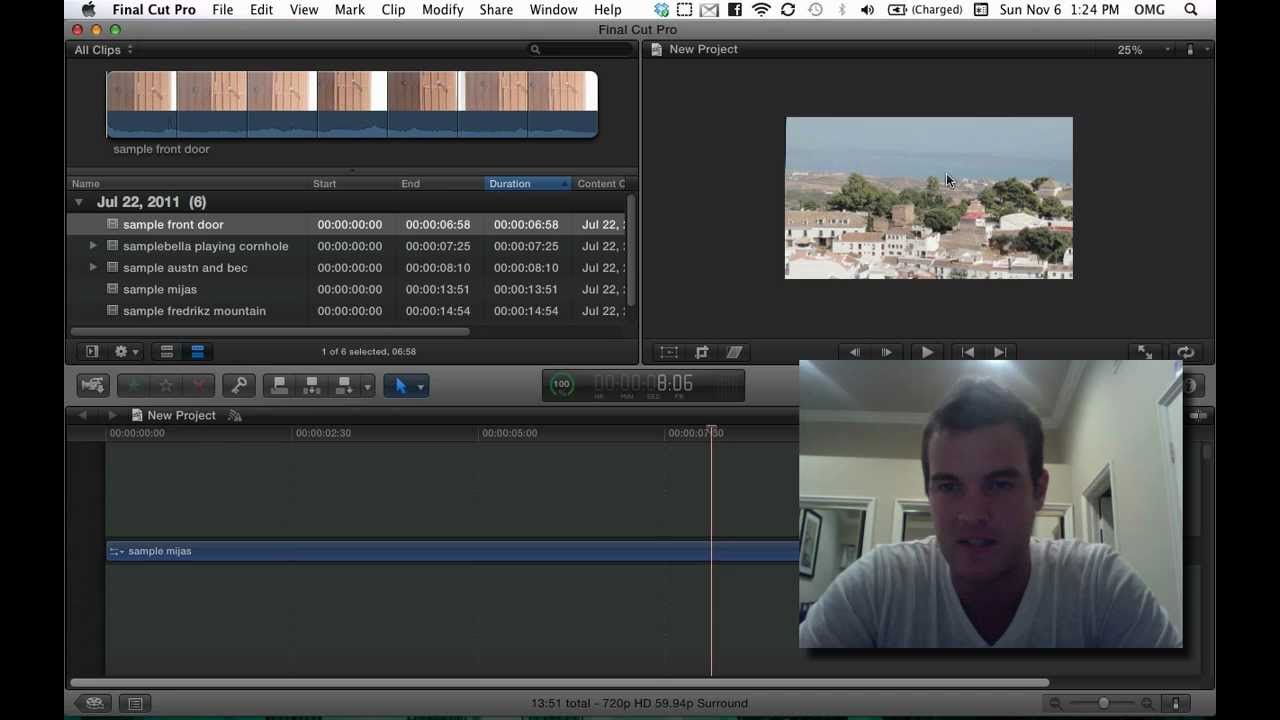Jump to the previous edit point
This screenshot has height=720, width=1280.
coord(968,352)
